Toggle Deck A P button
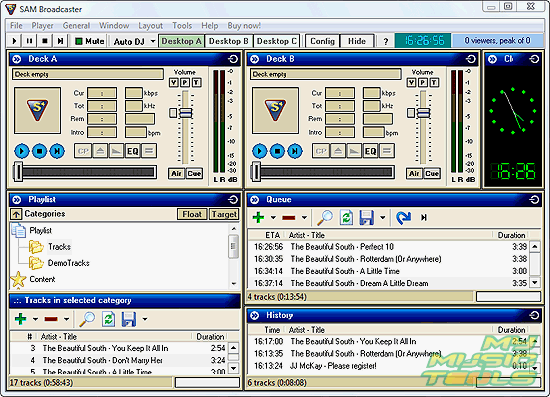 (185, 82)
